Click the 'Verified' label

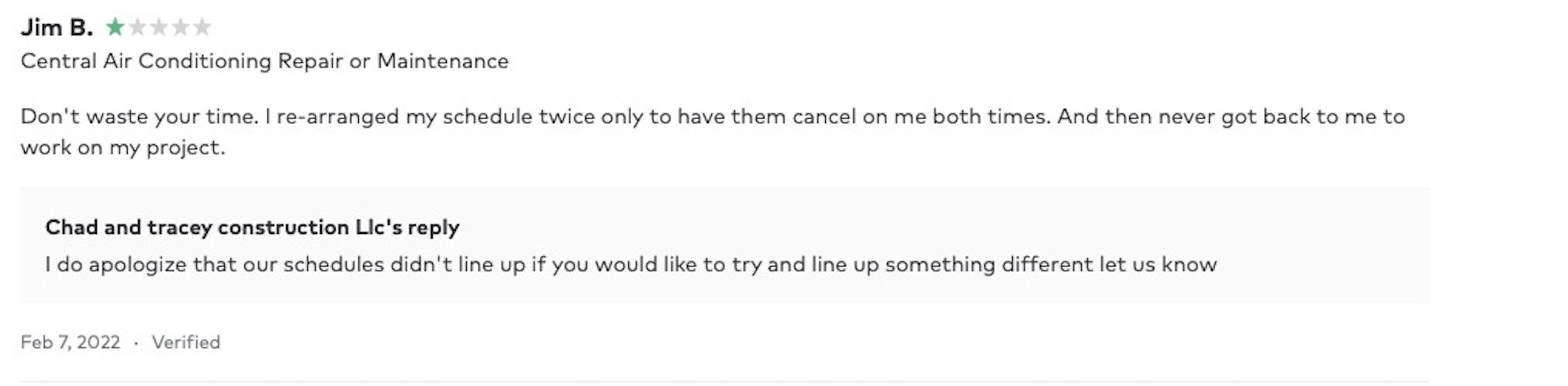[x=186, y=342]
